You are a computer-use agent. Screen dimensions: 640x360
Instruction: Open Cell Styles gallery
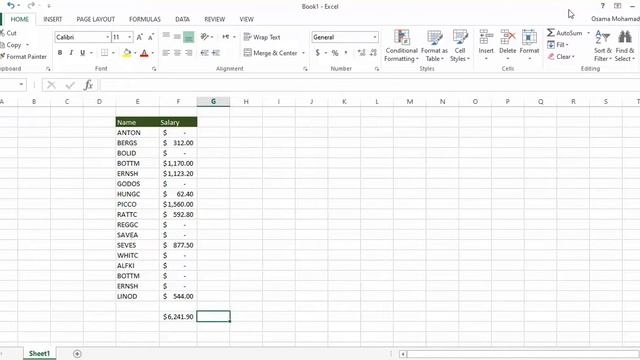coord(460,46)
